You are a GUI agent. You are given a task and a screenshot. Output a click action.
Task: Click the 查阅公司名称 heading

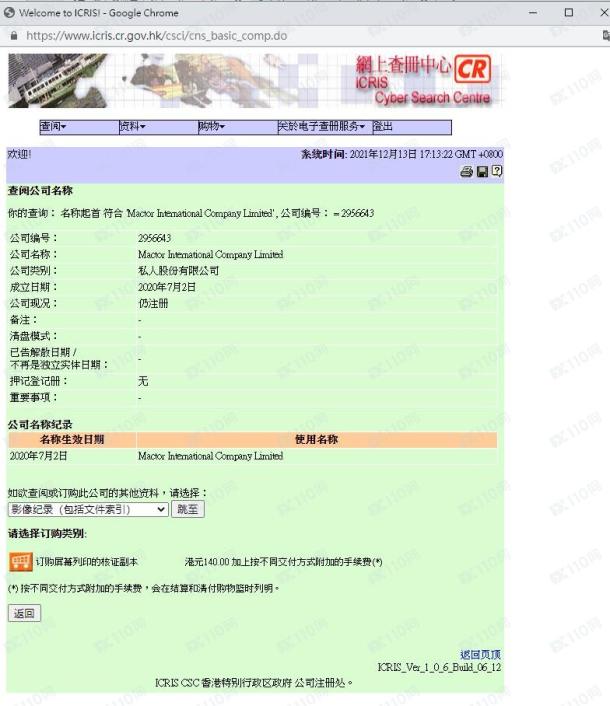point(41,190)
